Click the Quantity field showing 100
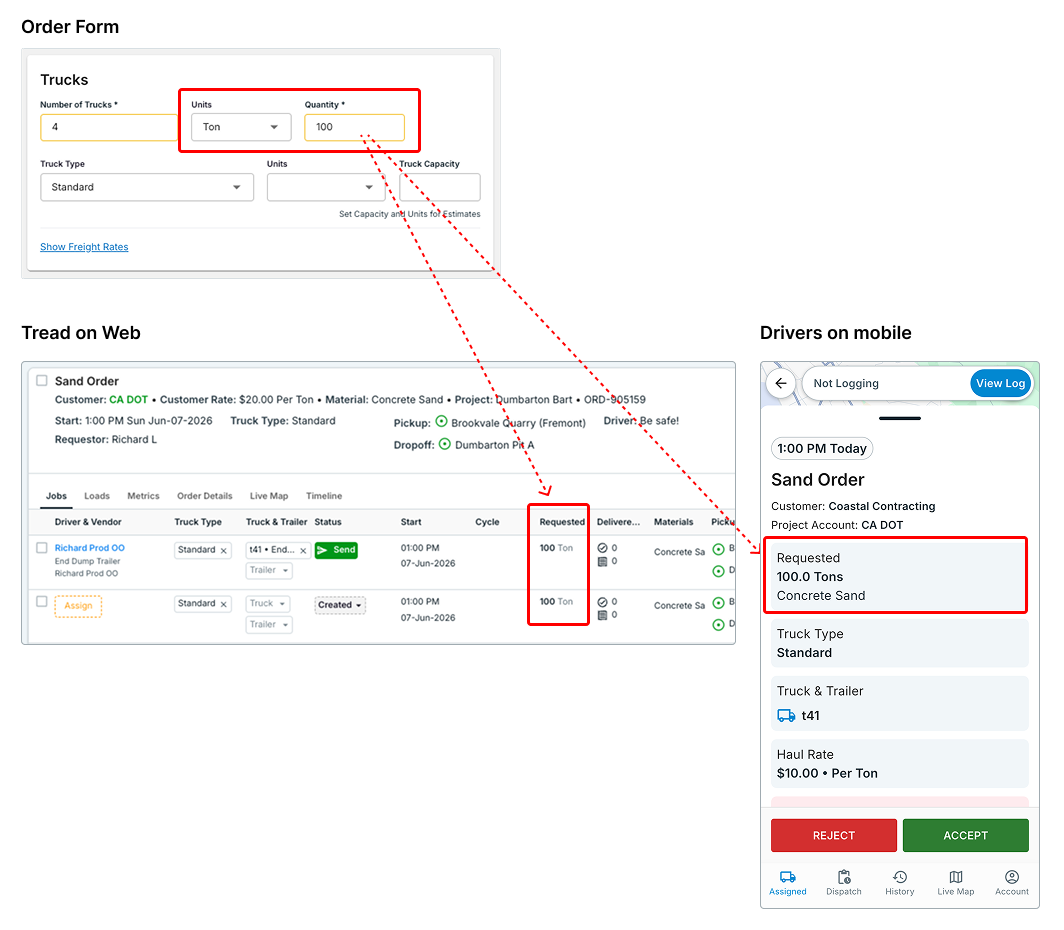 pos(354,127)
